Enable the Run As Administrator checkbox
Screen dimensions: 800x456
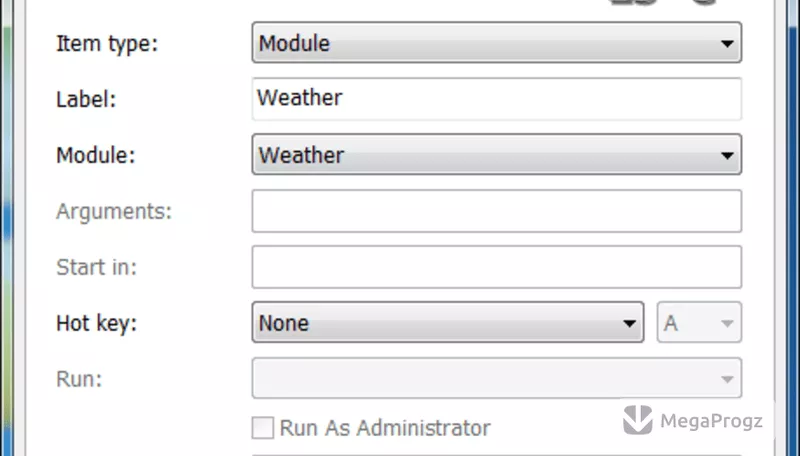tap(263, 427)
